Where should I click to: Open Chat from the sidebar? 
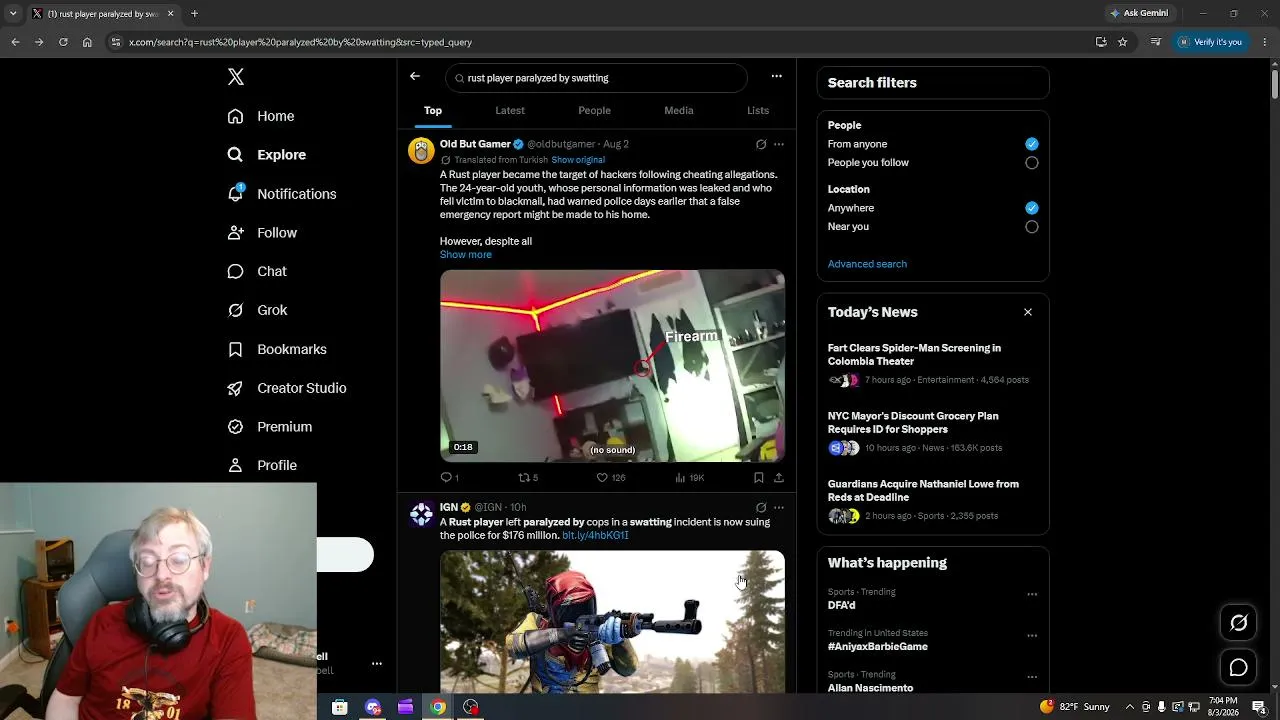click(257, 271)
